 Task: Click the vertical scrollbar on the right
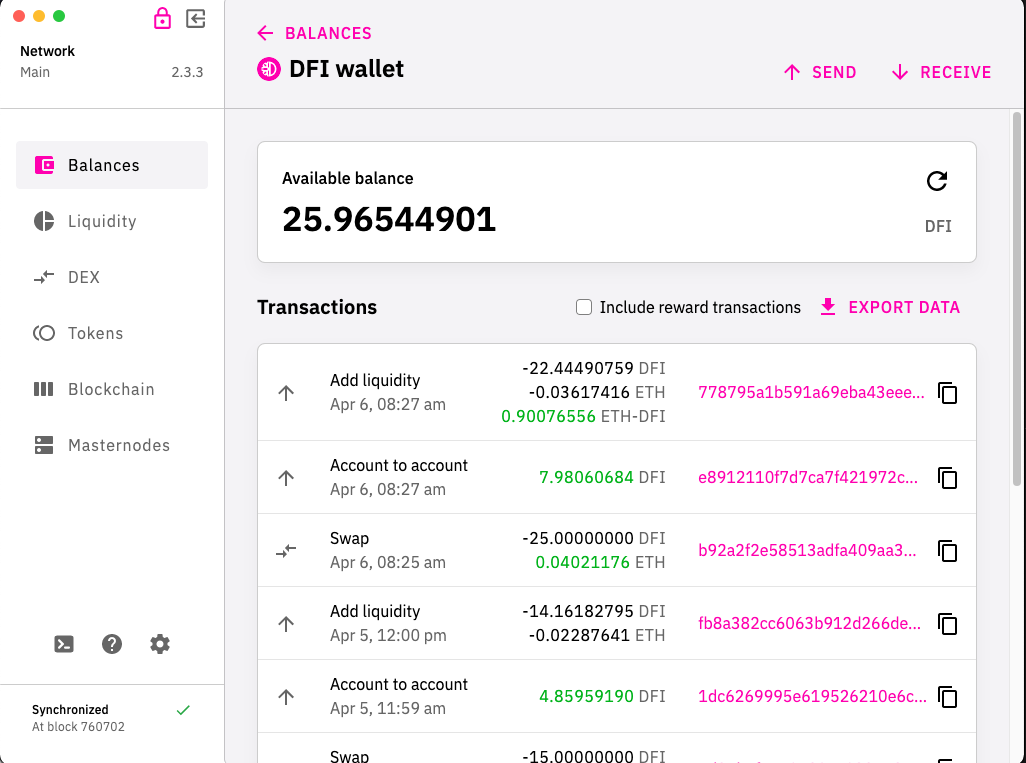[x=1016, y=298]
